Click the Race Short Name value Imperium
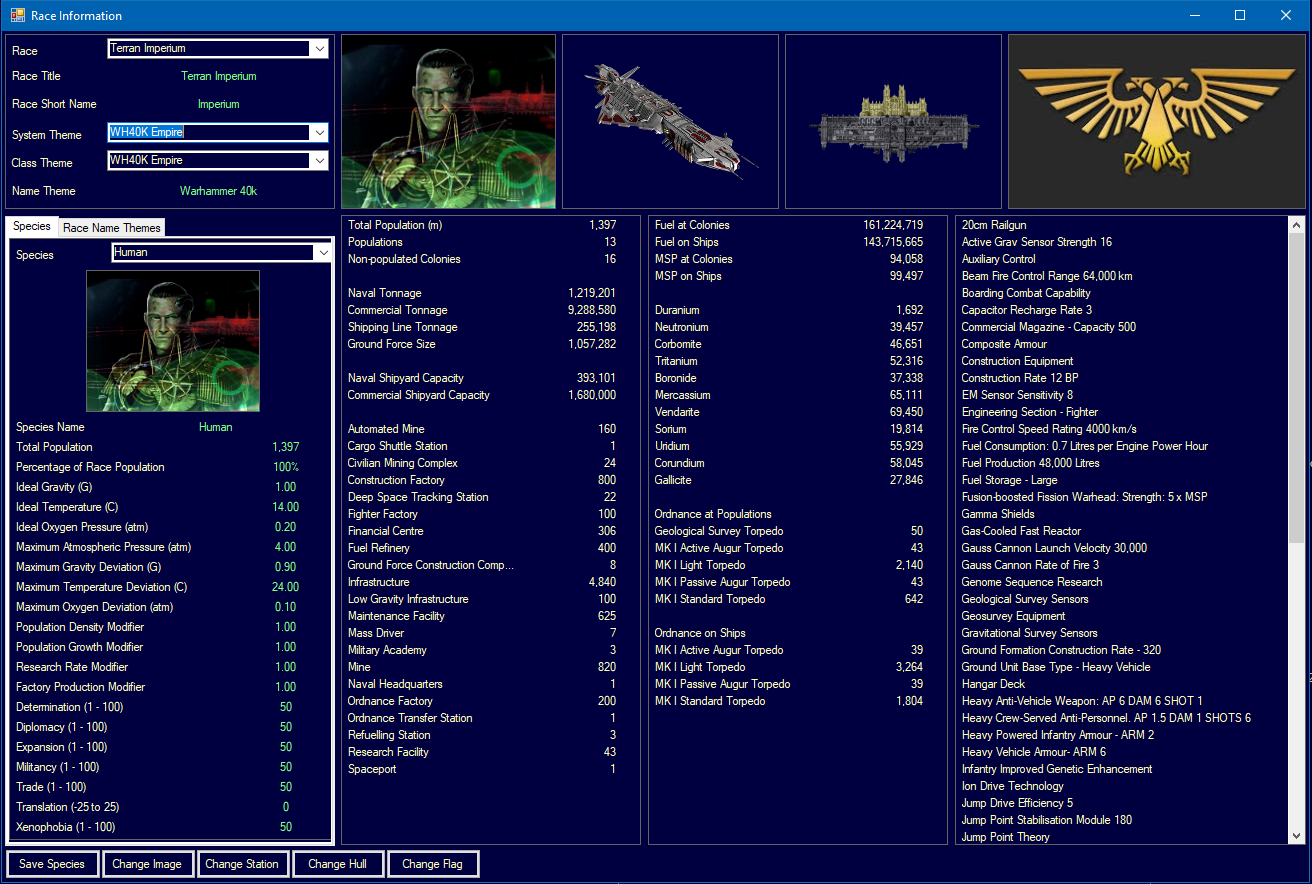The height and width of the screenshot is (884, 1312). click(x=219, y=104)
